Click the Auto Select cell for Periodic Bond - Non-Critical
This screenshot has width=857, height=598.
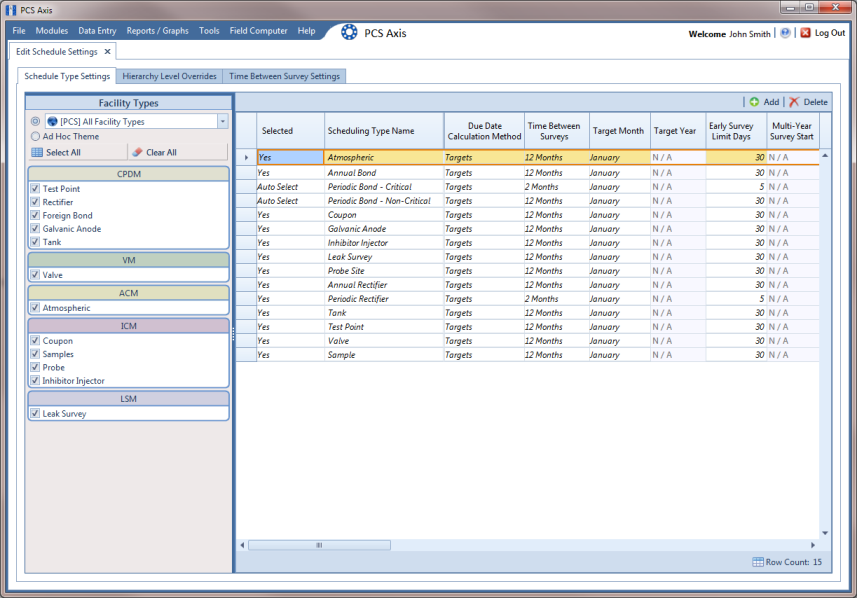pos(290,201)
